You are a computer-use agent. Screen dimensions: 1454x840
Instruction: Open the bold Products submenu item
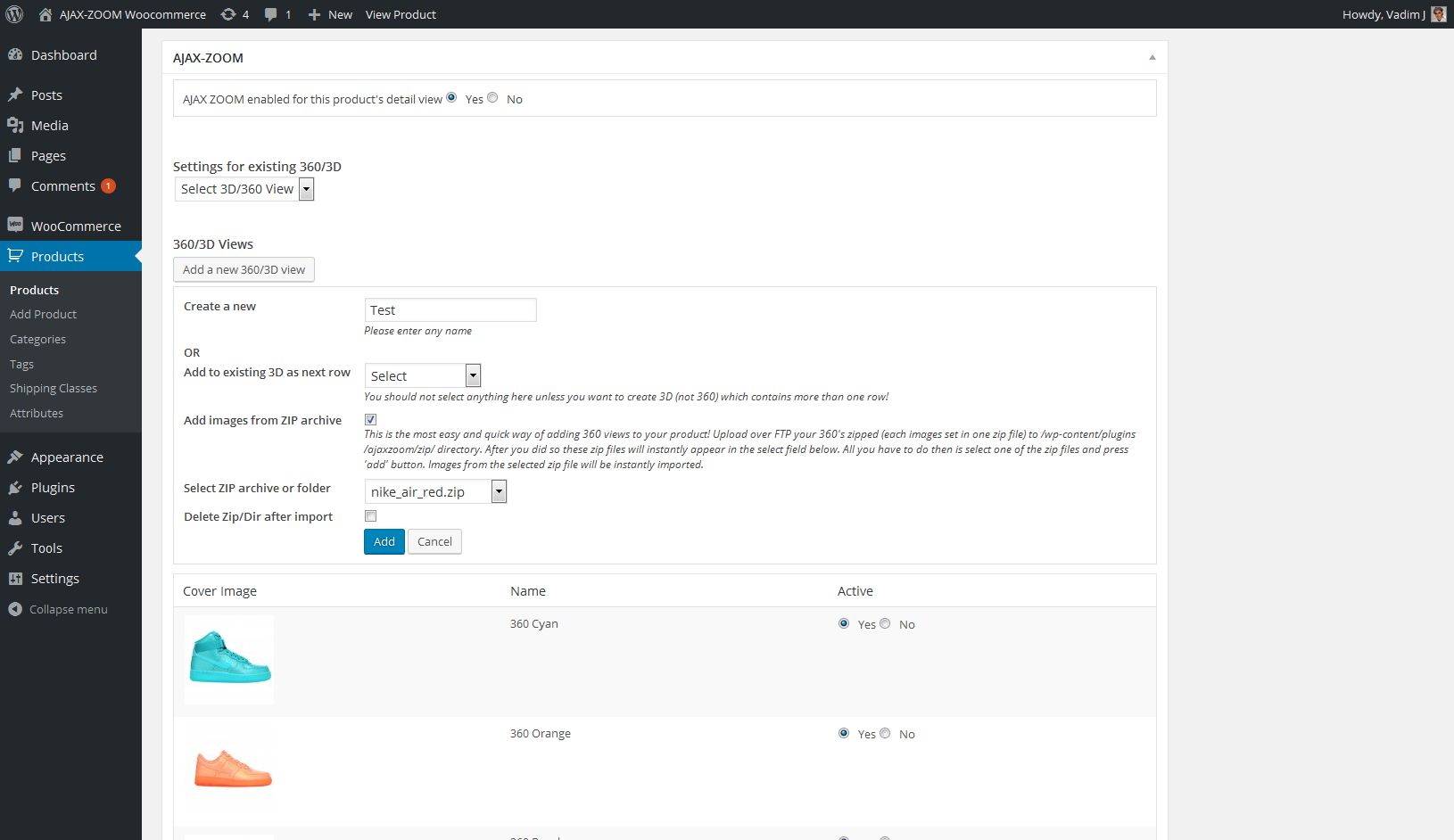click(34, 290)
